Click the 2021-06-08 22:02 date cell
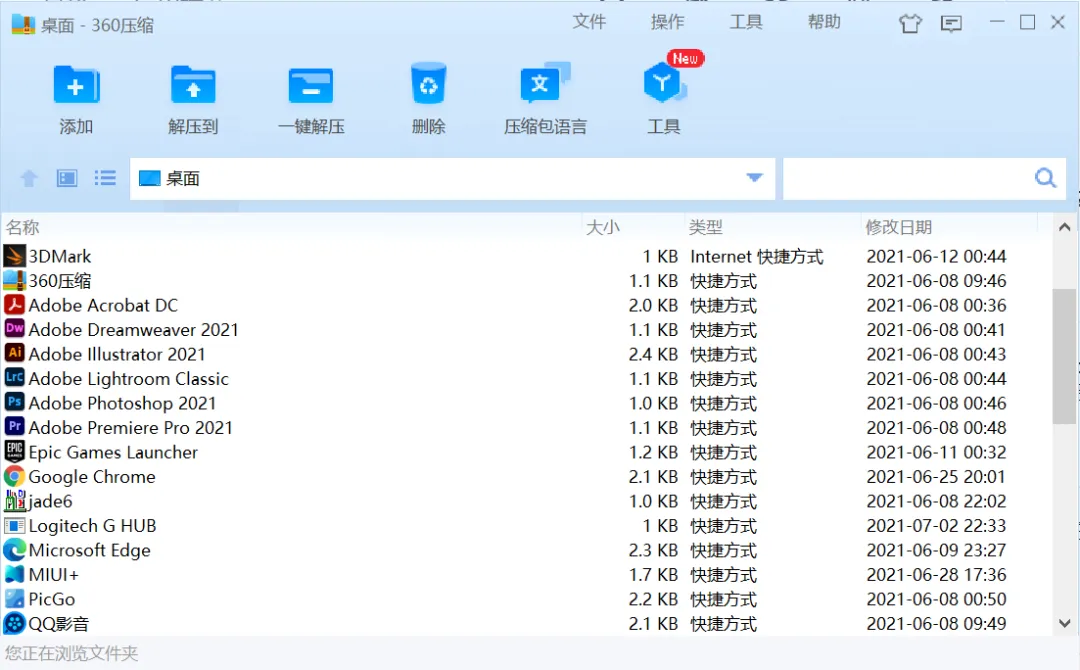Viewport: 1080px width, 670px height. click(x=936, y=501)
